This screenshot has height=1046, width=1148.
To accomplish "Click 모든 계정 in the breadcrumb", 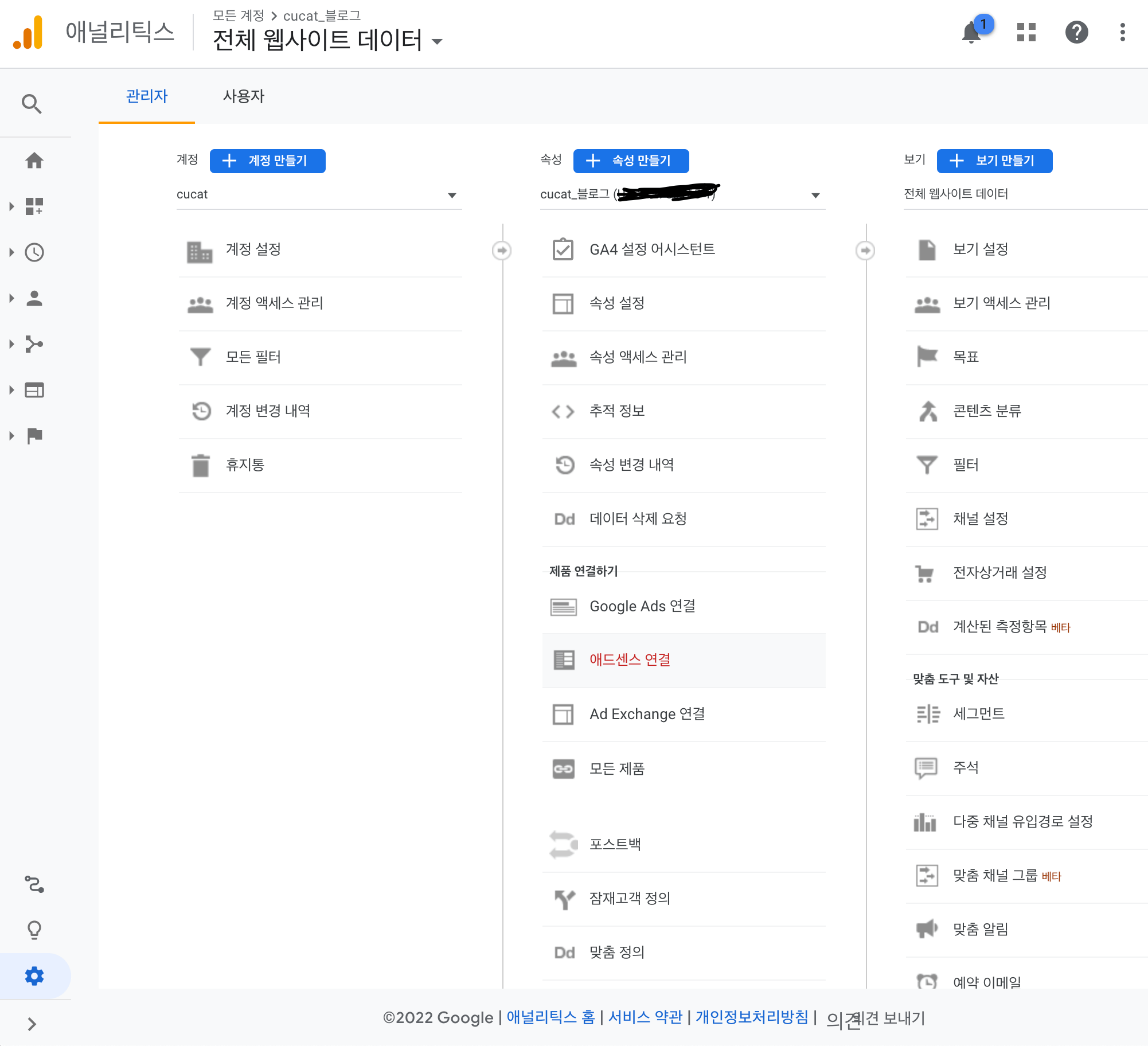I will tap(239, 16).
